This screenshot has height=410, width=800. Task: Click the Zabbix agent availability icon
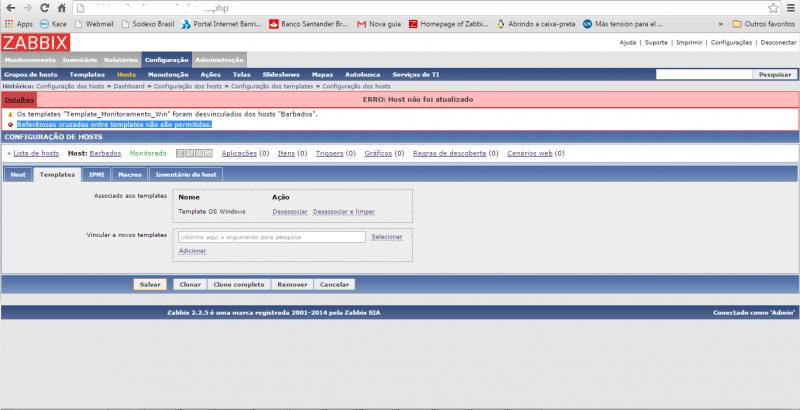[180, 153]
